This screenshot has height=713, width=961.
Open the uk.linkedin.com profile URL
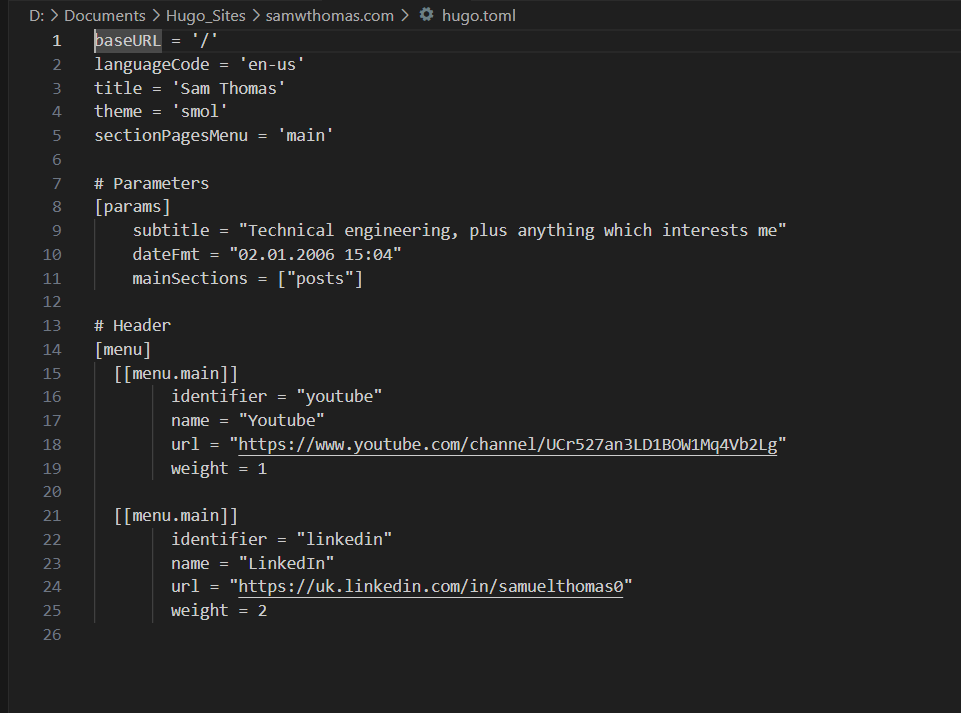pyautogui.click(x=430, y=587)
